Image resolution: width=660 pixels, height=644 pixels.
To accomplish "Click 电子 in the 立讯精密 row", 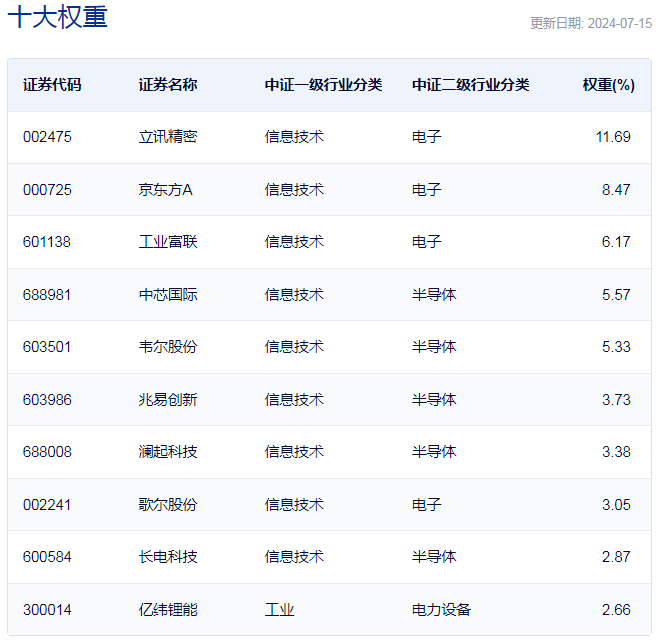I will (x=426, y=137).
